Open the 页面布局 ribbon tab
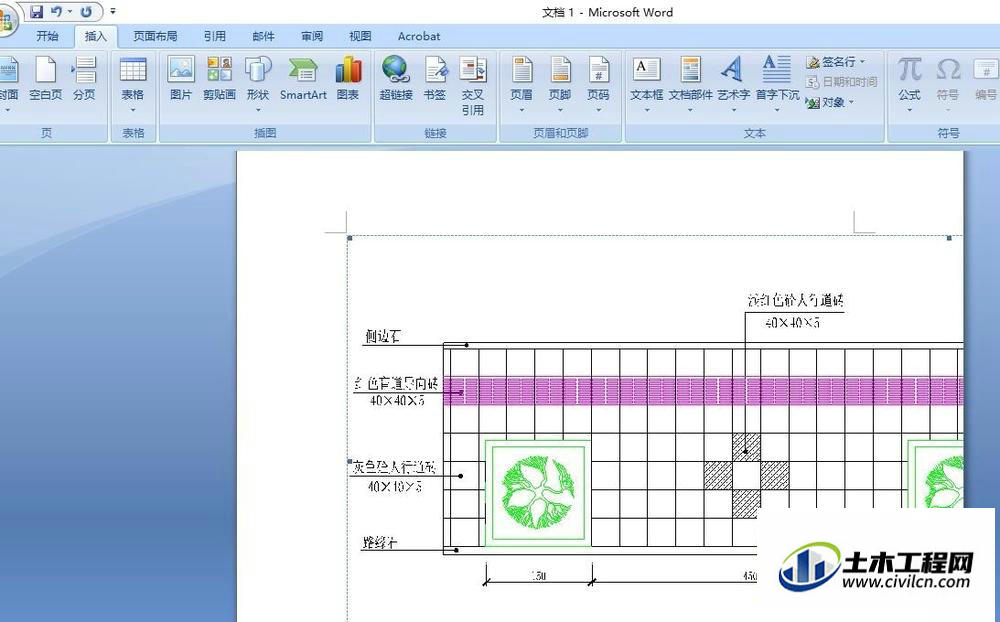Screen dimensions: 1000x622 coord(155,36)
